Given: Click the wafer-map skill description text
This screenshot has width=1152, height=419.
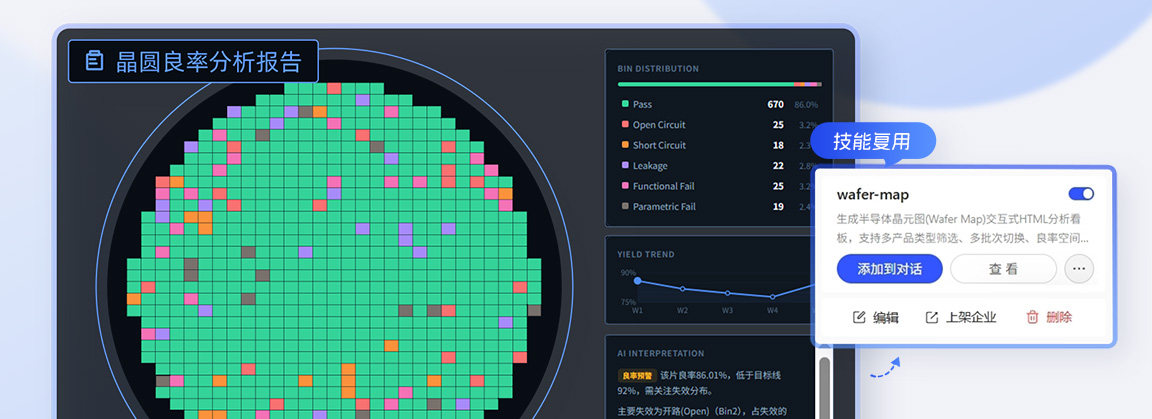Looking at the screenshot, I should pos(962,229).
